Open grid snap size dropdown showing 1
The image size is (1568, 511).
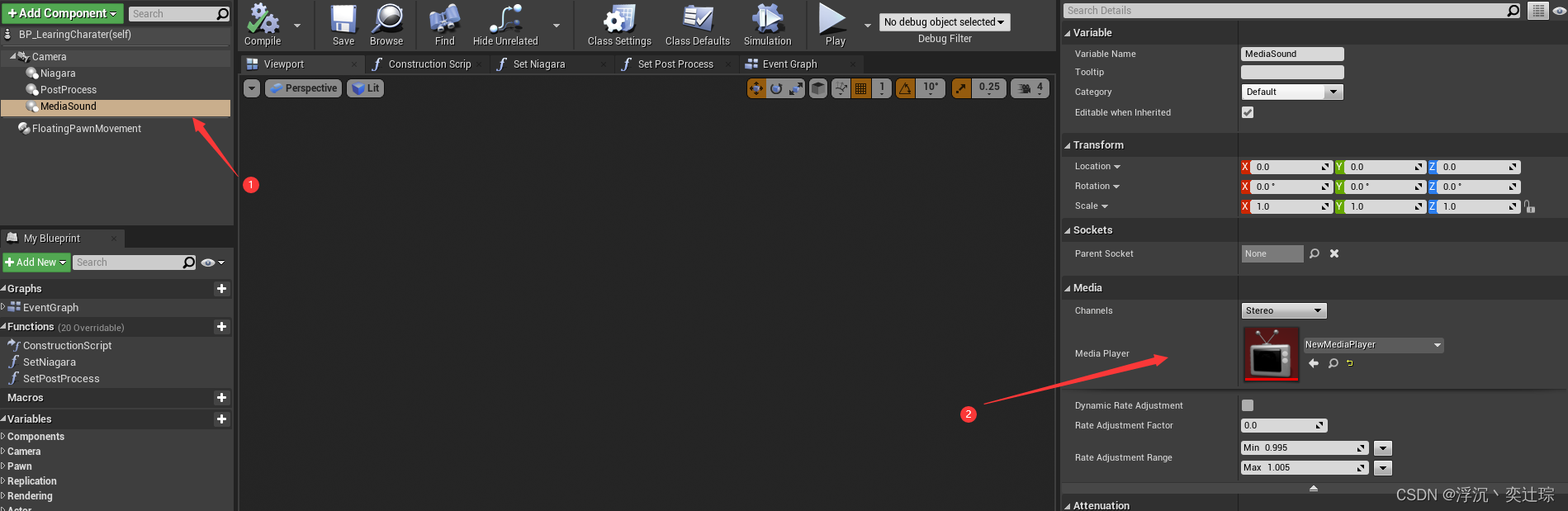(882, 88)
